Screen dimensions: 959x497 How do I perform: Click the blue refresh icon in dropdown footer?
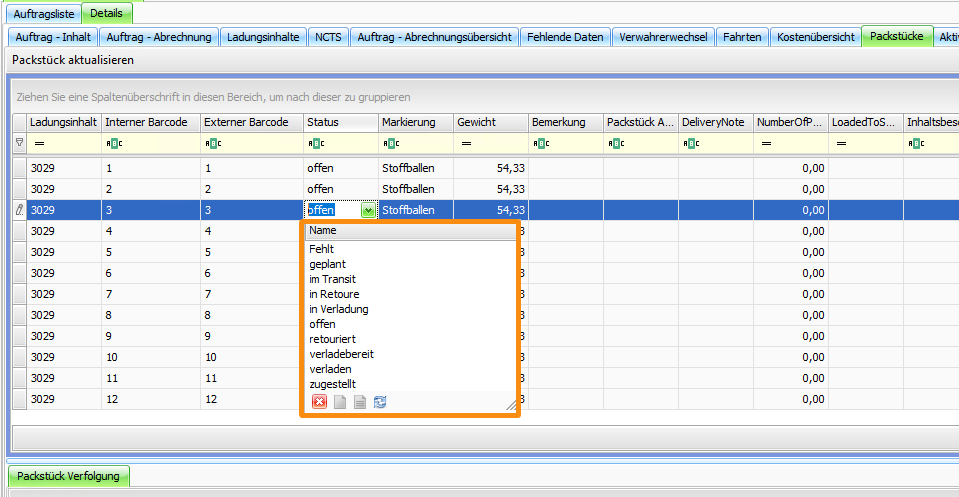[380, 402]
